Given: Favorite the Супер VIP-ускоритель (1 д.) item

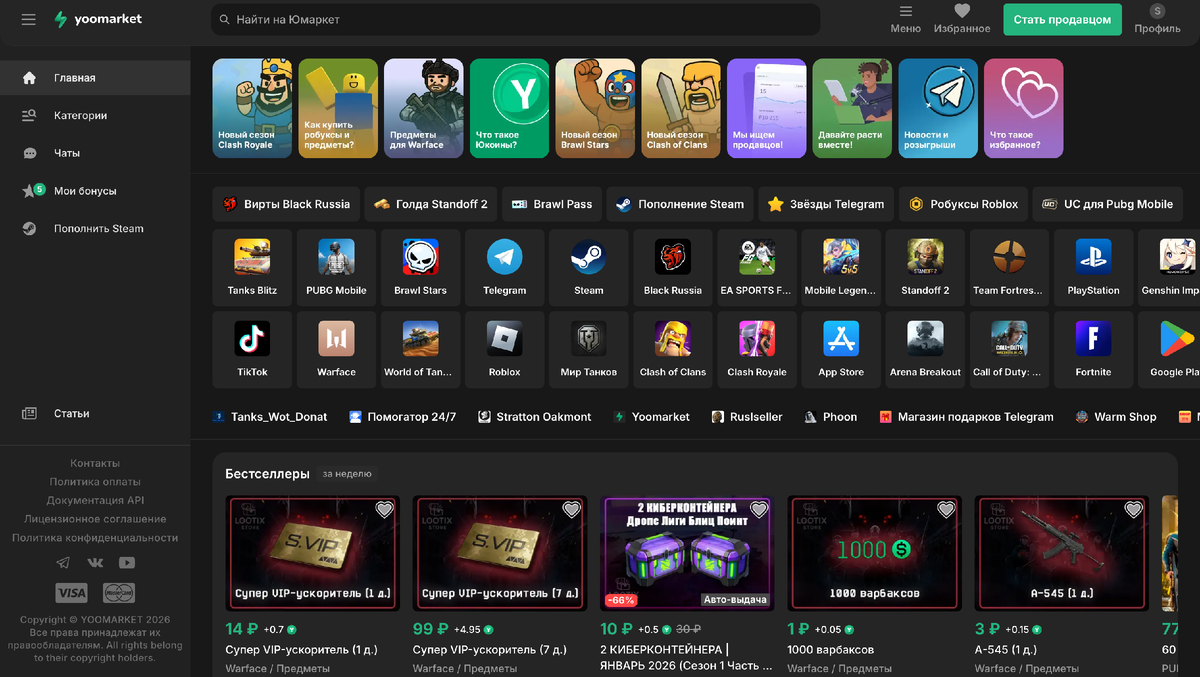Looking at the screenshot, I should click(384, 510).
